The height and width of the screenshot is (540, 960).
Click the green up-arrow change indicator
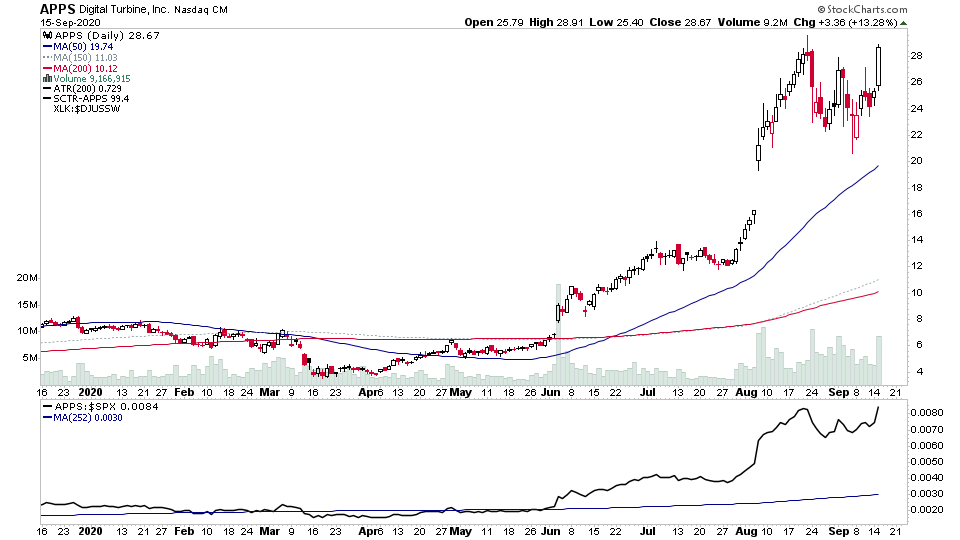tap(904, 23)
